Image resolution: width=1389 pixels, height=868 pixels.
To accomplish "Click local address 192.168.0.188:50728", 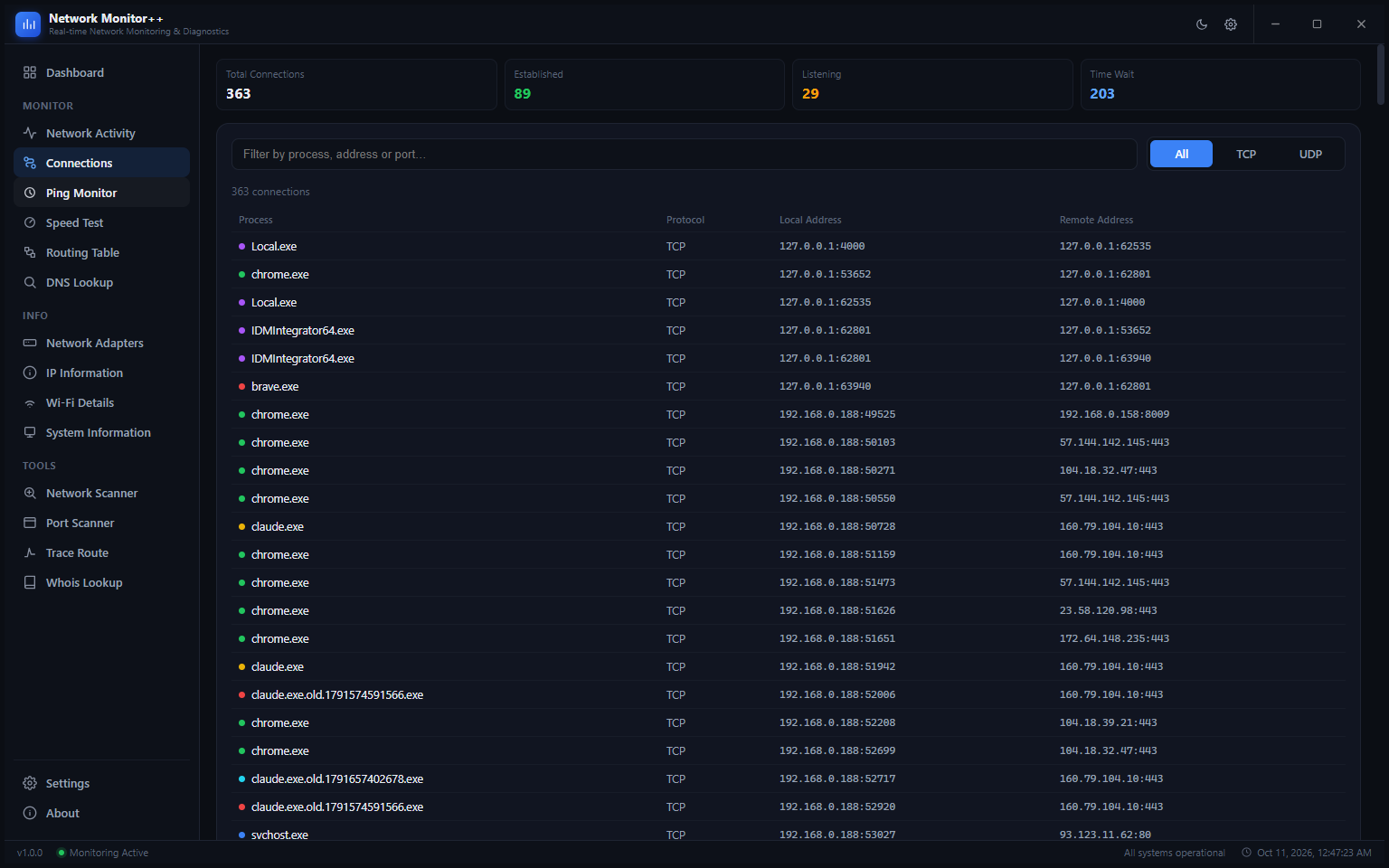I will click(837, 526).
